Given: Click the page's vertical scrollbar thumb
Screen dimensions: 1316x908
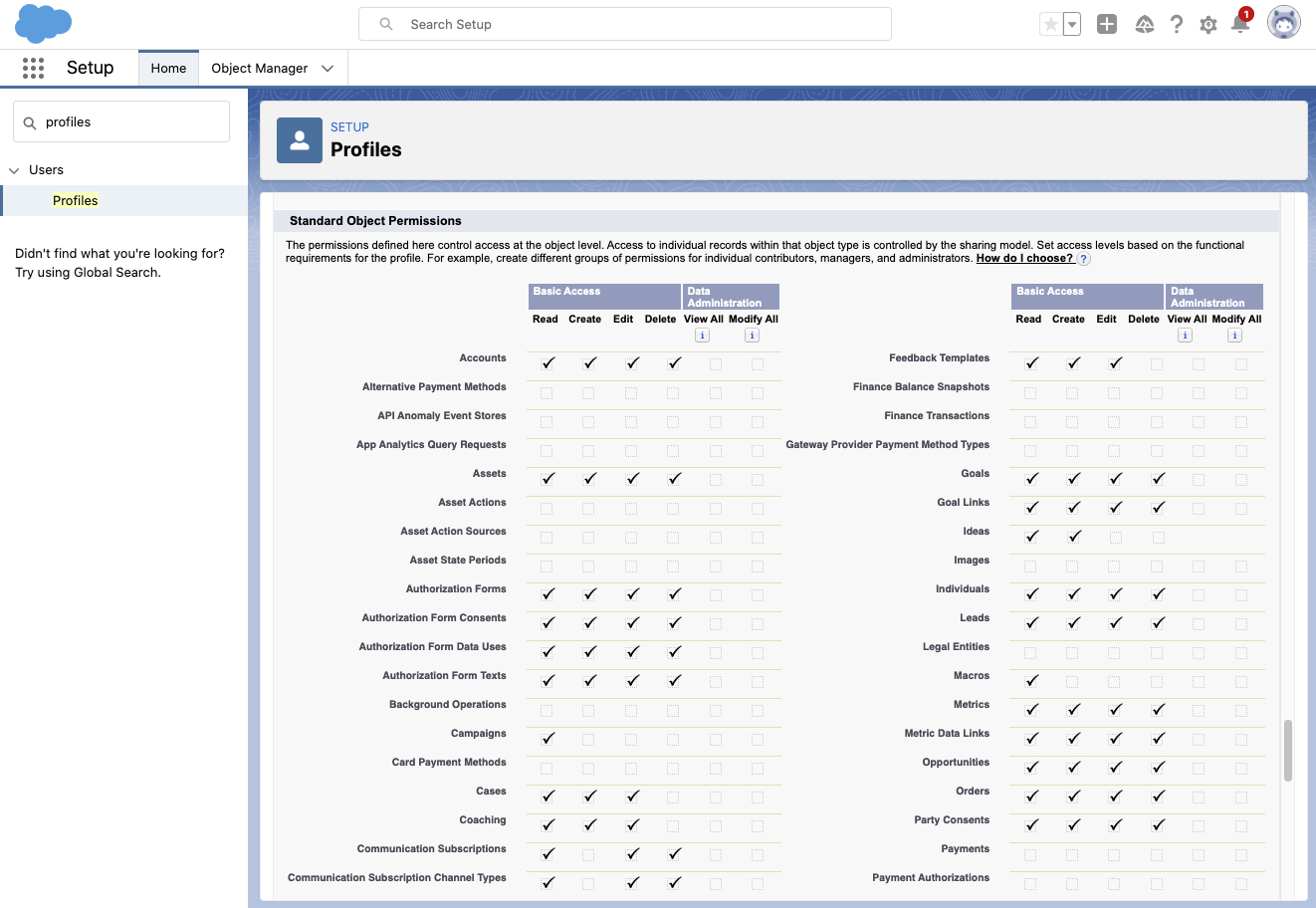Looking at the screenshot, I should [1288, 751].
